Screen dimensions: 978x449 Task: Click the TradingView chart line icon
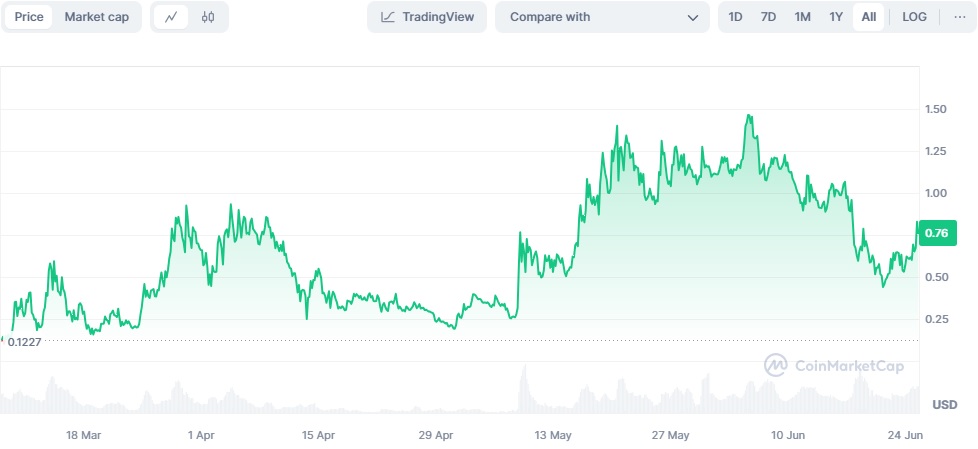point(388,17)
